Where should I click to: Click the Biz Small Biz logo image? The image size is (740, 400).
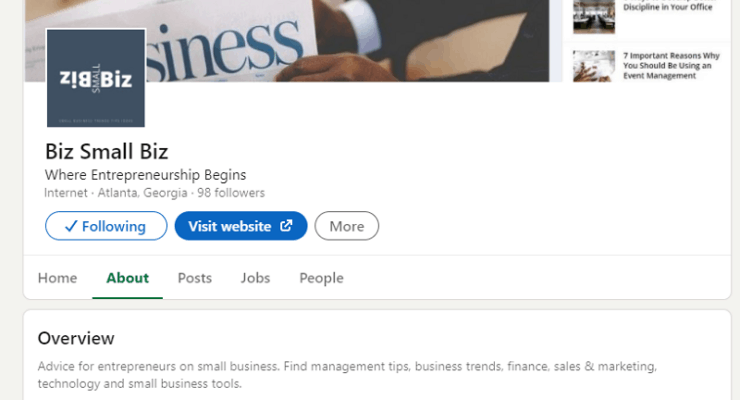[96, 78]
